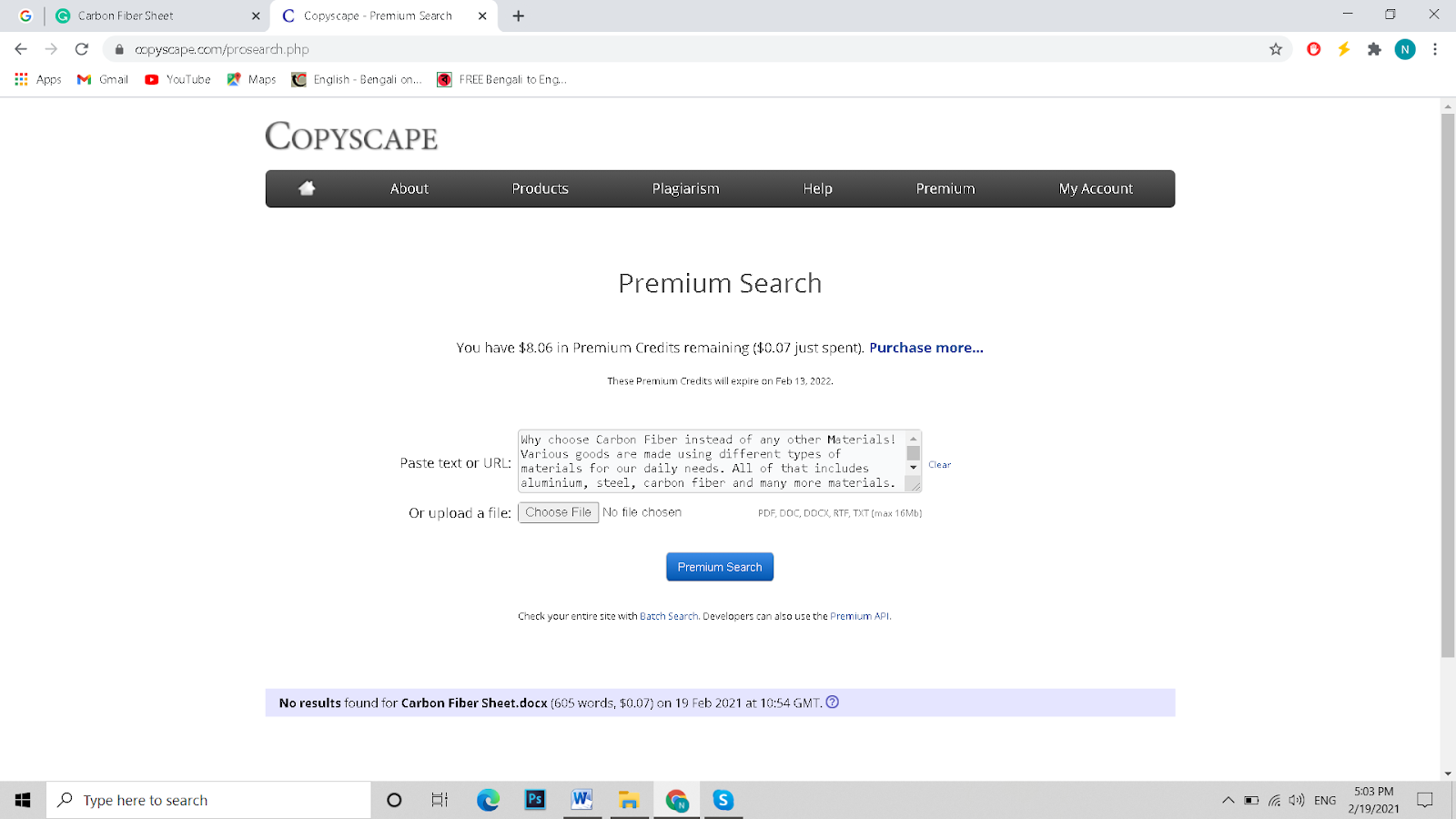Image resolution: width=1456 pixels, height=819 pixels.
Task: Switch to the Carbon Fiber Sheet tab
Action: (x=155, y=16)
